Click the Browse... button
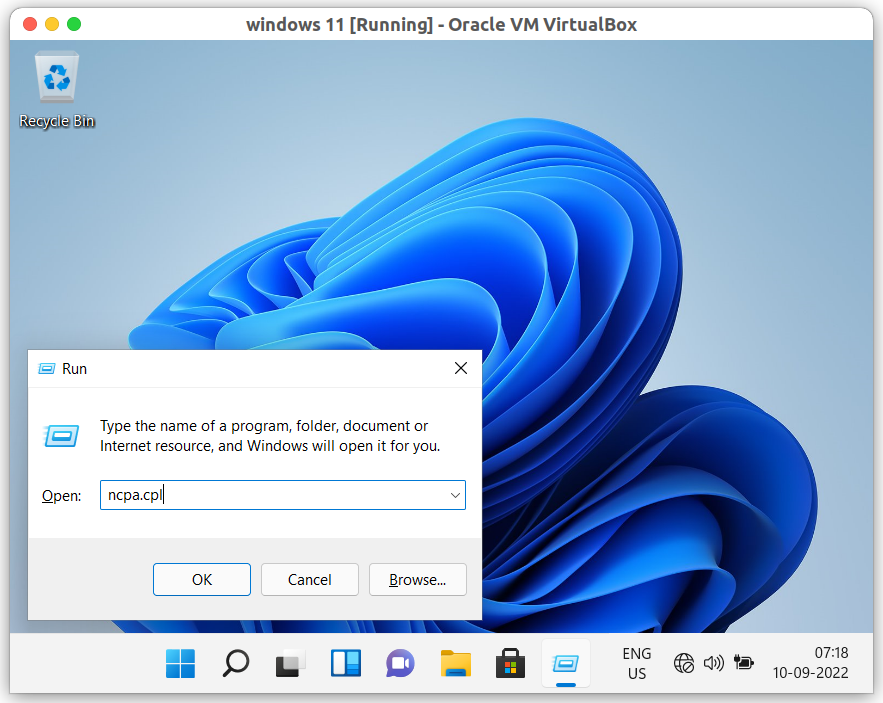The width and height of the screenshot is (883, 703). click(x=417, y=579)
